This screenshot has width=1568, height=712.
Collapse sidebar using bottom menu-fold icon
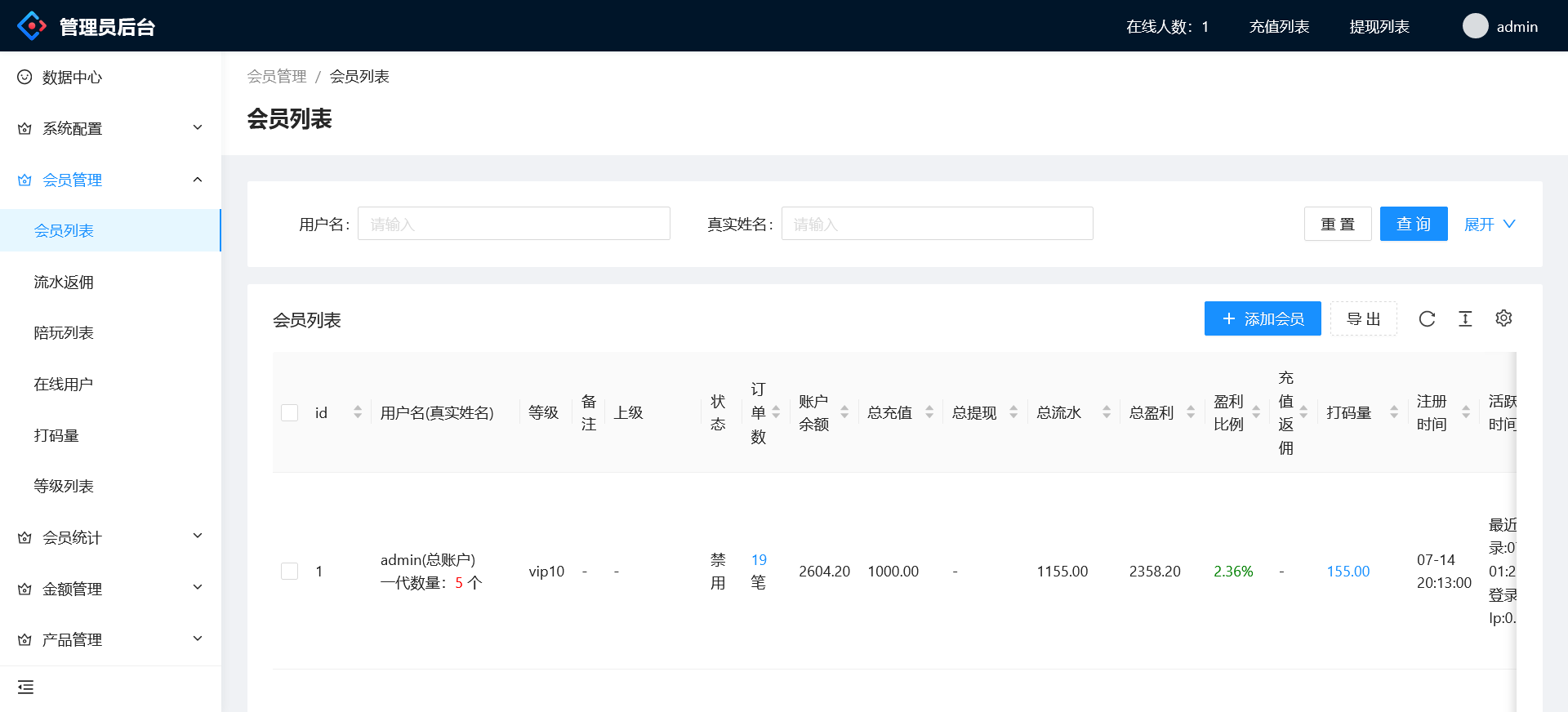pyautogui.click(x=25, y=688)
